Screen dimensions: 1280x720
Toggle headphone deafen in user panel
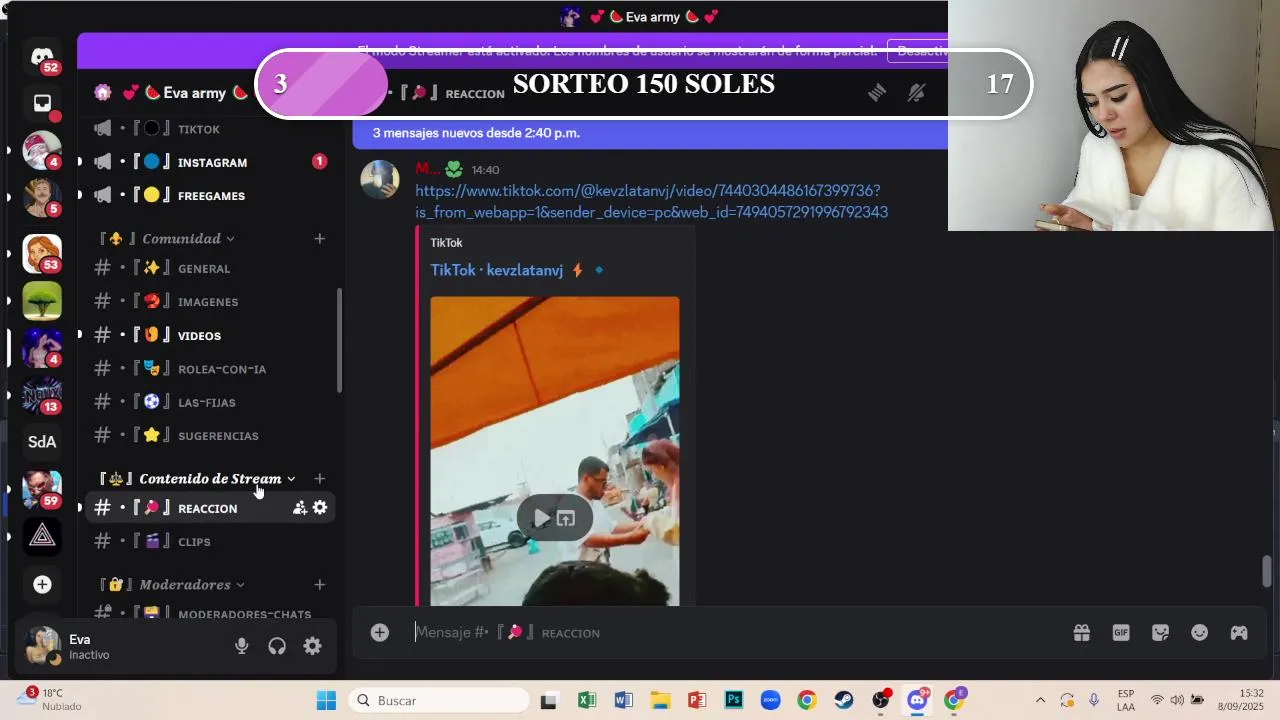[277, 646]
